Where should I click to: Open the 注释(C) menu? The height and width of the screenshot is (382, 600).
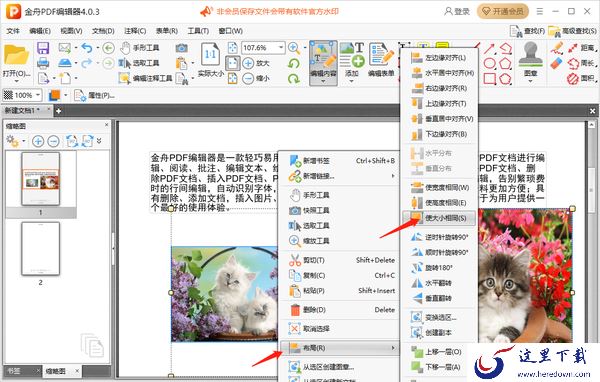coord(135,31)
